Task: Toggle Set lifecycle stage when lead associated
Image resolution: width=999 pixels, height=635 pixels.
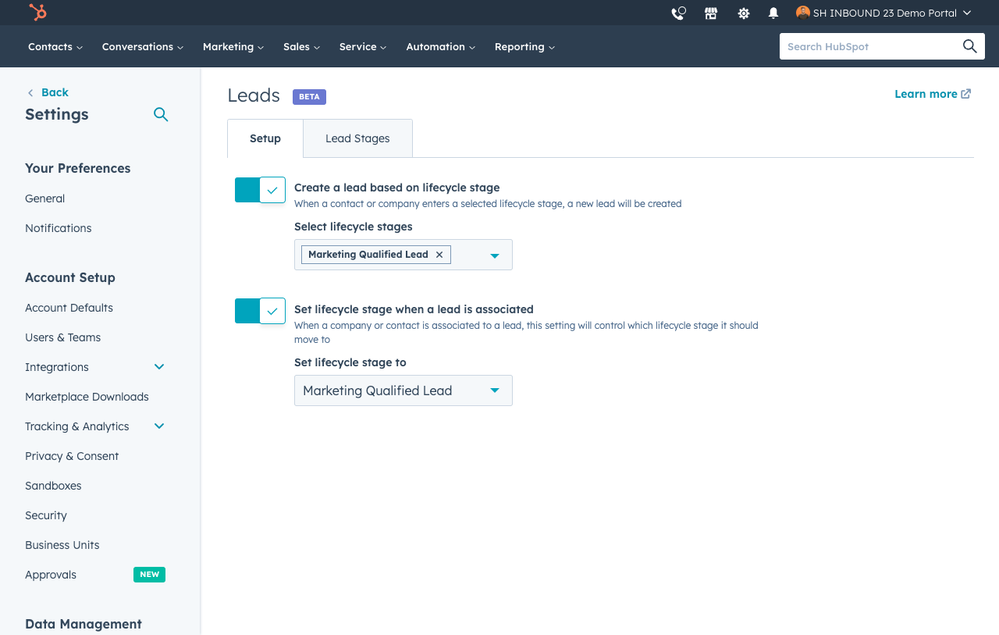Action: tap(260, 311)
